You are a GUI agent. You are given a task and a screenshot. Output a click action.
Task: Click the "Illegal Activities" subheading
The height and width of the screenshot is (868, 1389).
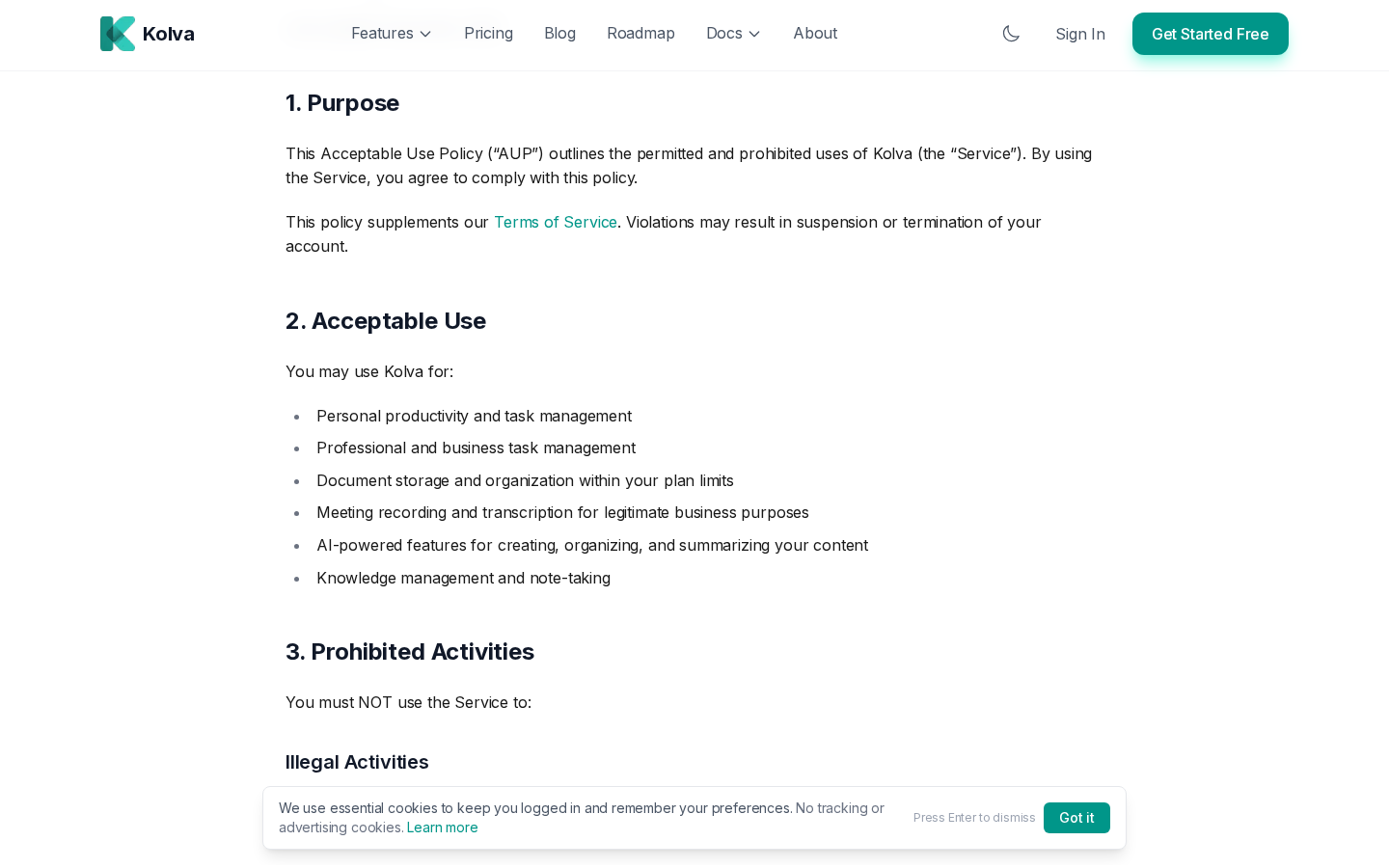point(357,762)
